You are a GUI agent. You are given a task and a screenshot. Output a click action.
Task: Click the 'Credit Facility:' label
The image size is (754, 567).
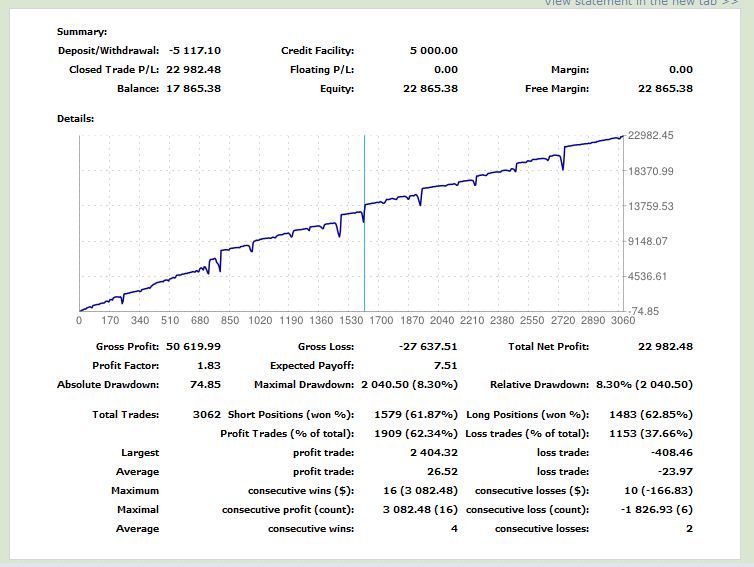[317, 50]
